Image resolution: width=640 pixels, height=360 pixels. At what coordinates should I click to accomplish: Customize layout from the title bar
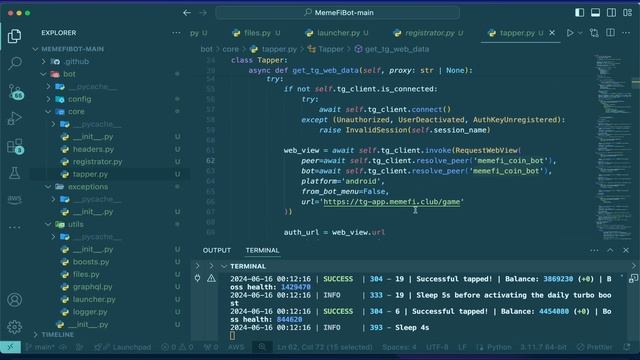(x=628, y=13)
